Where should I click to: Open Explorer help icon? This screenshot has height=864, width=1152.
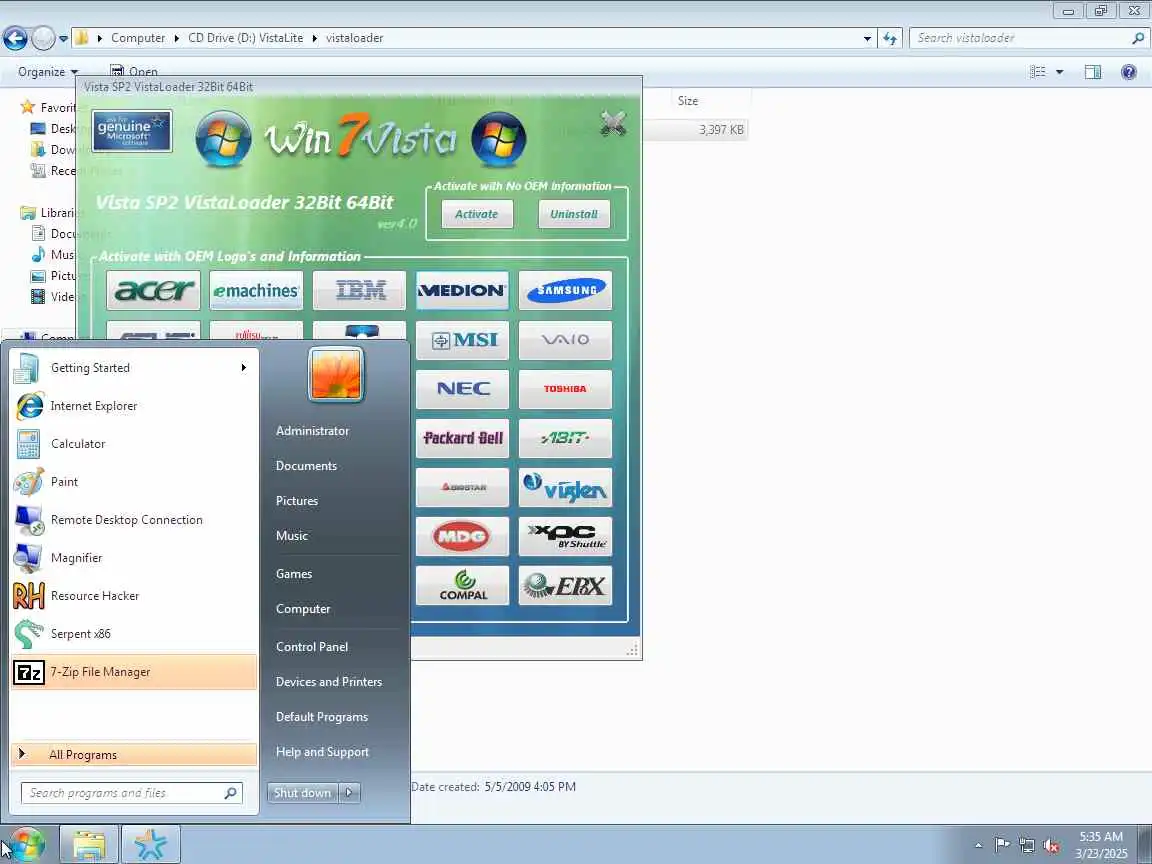tap(1128, 72)
